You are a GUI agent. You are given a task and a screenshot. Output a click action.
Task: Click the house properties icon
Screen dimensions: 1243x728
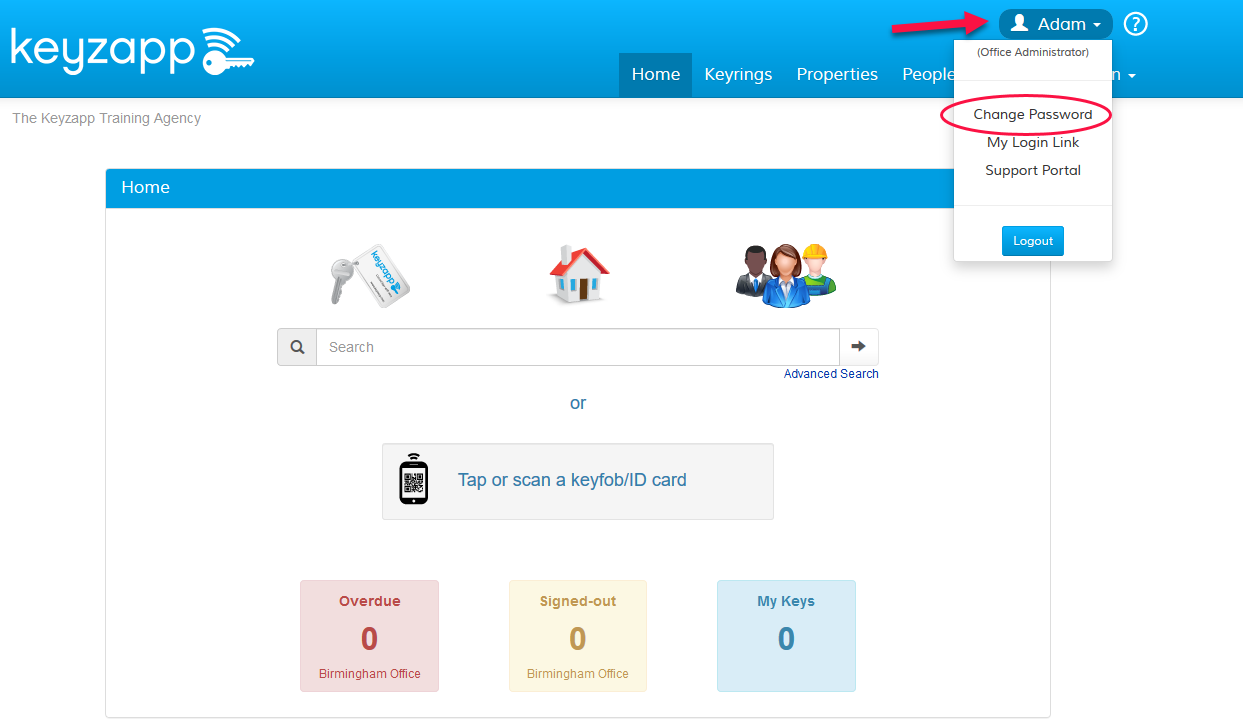[578, 275]
